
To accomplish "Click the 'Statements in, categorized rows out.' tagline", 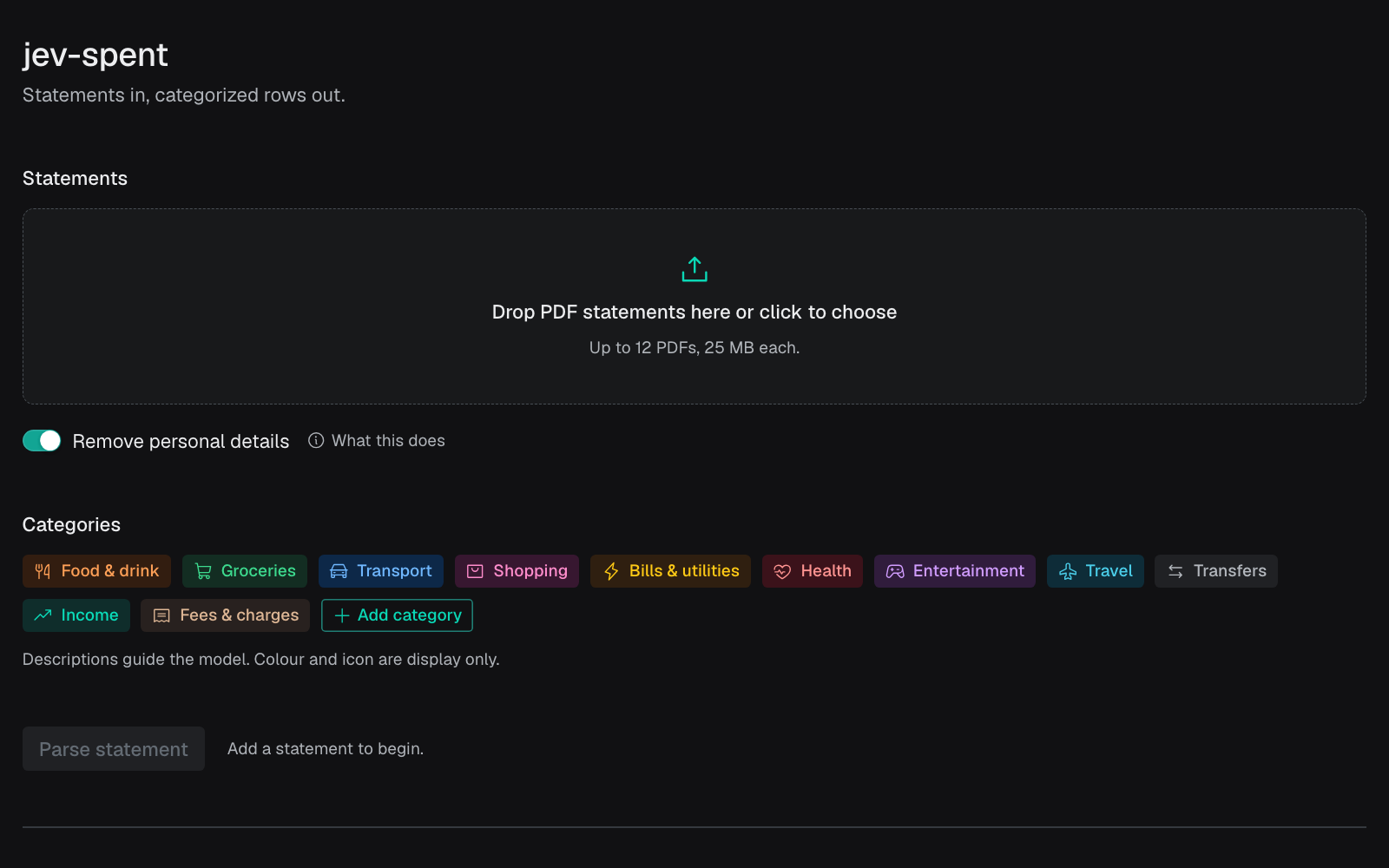I will [x=184, y=95].
